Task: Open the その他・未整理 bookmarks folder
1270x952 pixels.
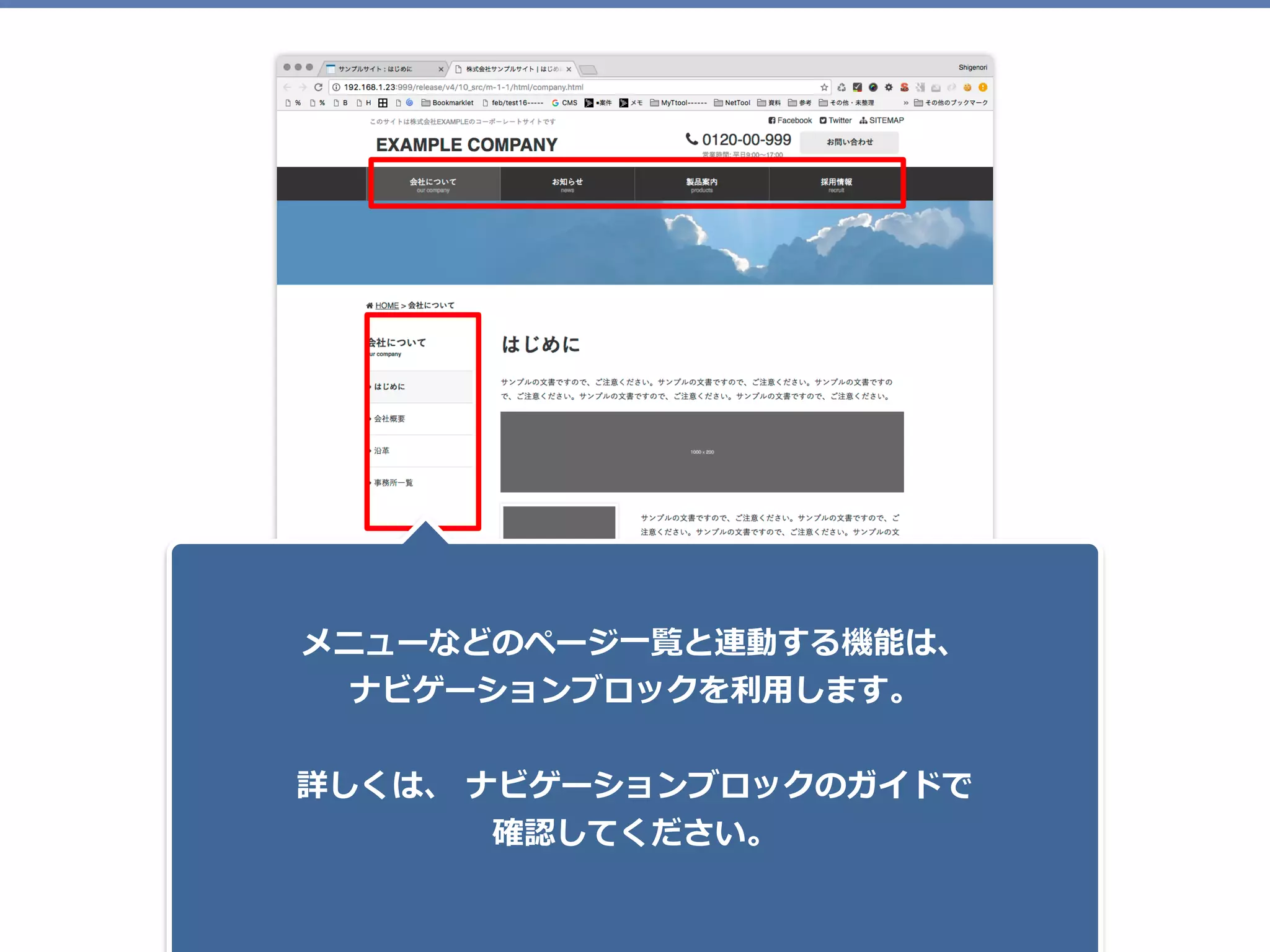Action: pyautogui.click(x=846, y=103)
